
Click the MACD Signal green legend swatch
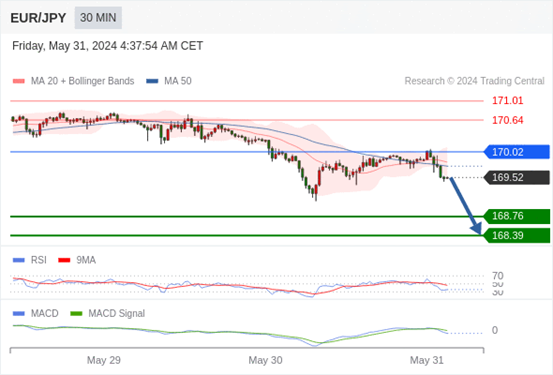click(76, 314)
